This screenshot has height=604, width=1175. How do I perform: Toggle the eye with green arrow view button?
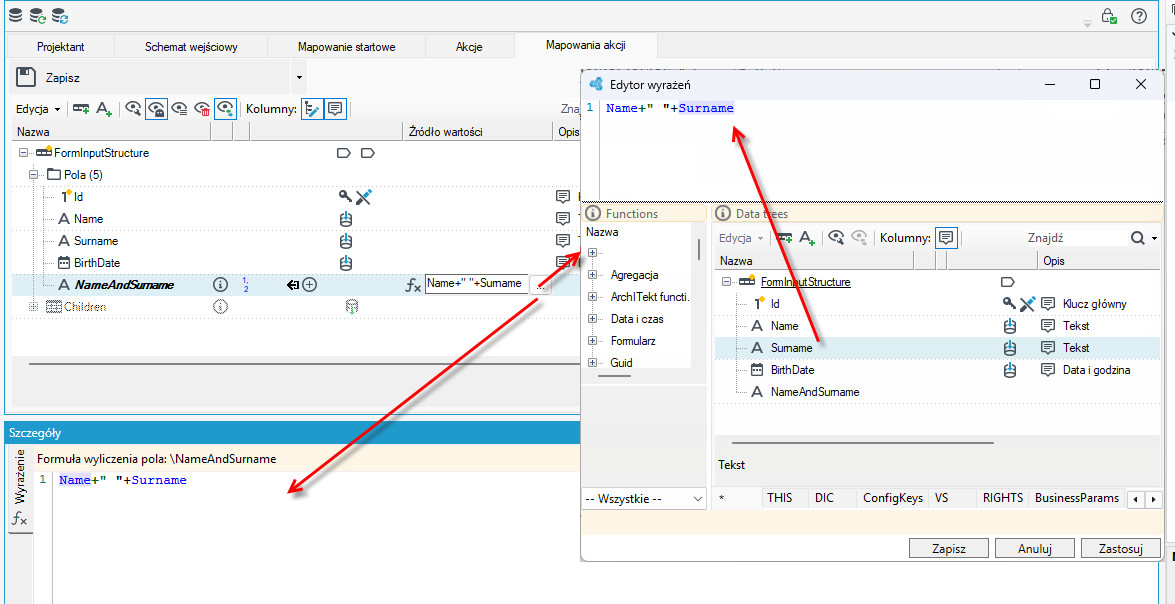pos(226,109)
